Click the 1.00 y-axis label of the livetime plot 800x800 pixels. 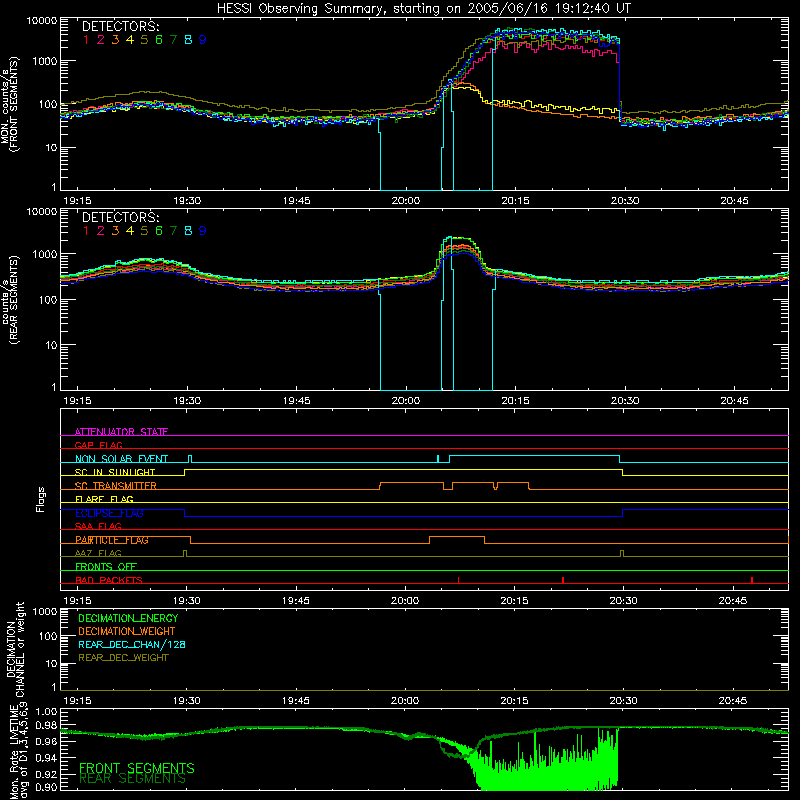tap(47, 711)
